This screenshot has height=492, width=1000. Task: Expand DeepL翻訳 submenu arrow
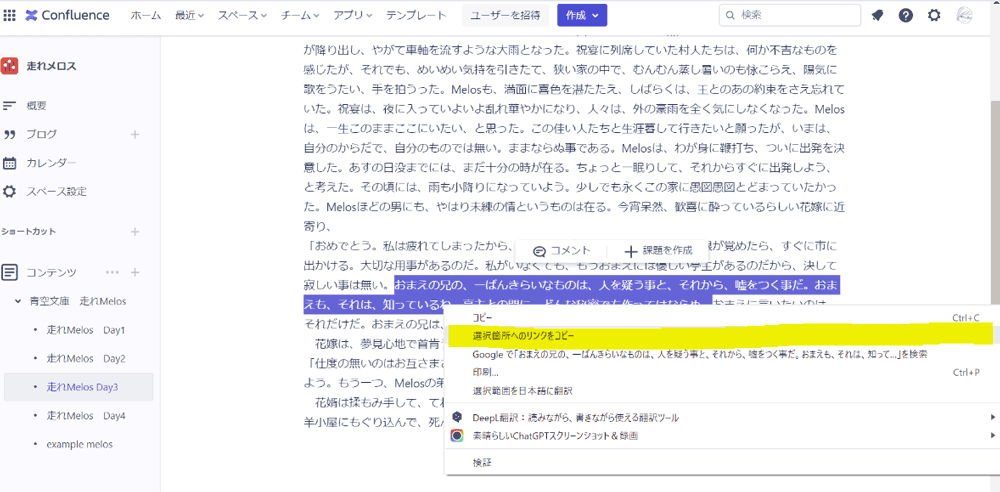point(992,417)
